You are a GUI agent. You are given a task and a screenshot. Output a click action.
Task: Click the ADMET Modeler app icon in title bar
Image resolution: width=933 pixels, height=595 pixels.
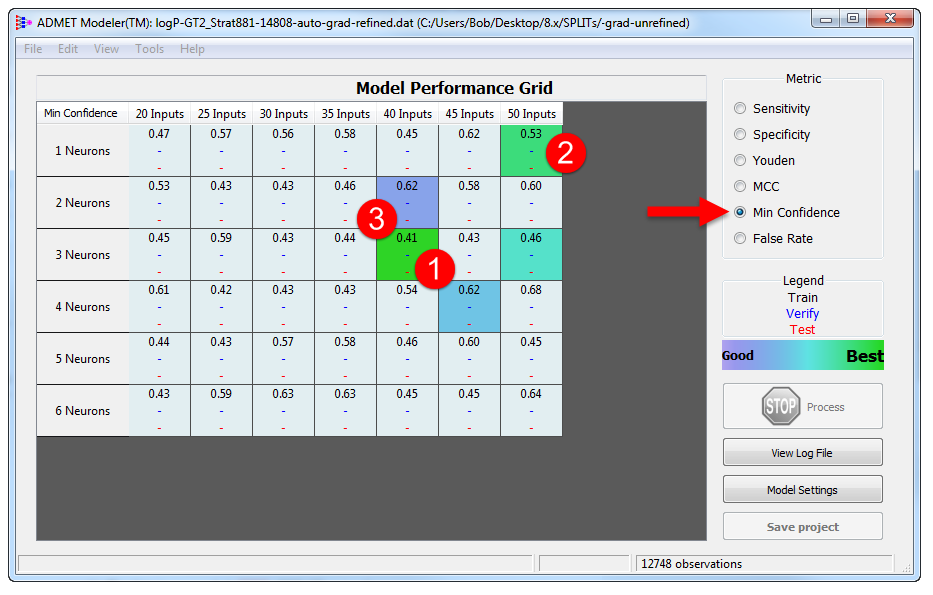click(x=23, y=23)
